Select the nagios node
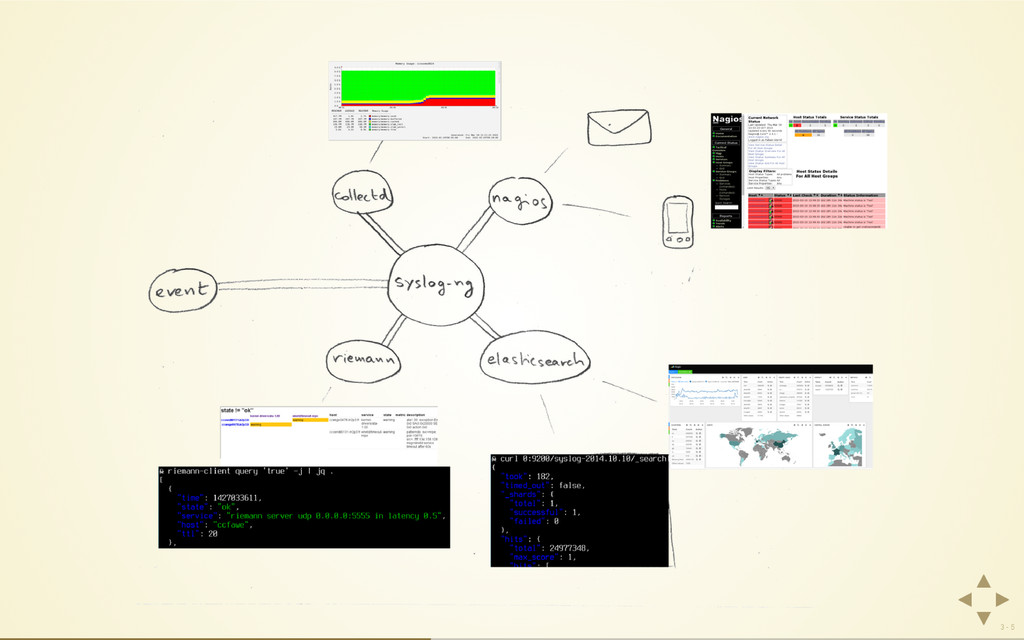The image size is (1024, 640). 520,200
